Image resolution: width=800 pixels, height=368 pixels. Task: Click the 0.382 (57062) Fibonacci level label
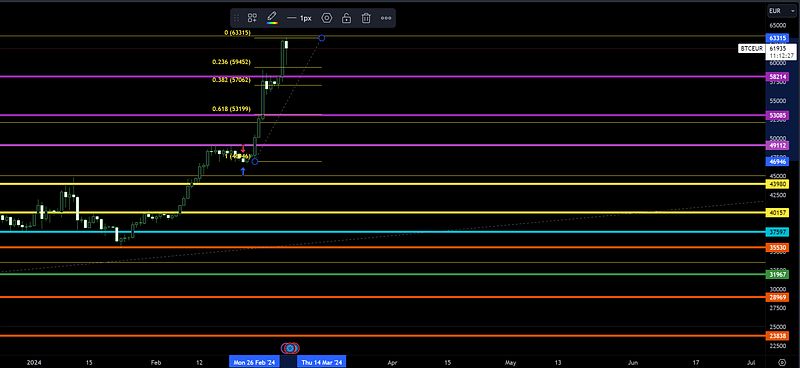click(232, 80)
